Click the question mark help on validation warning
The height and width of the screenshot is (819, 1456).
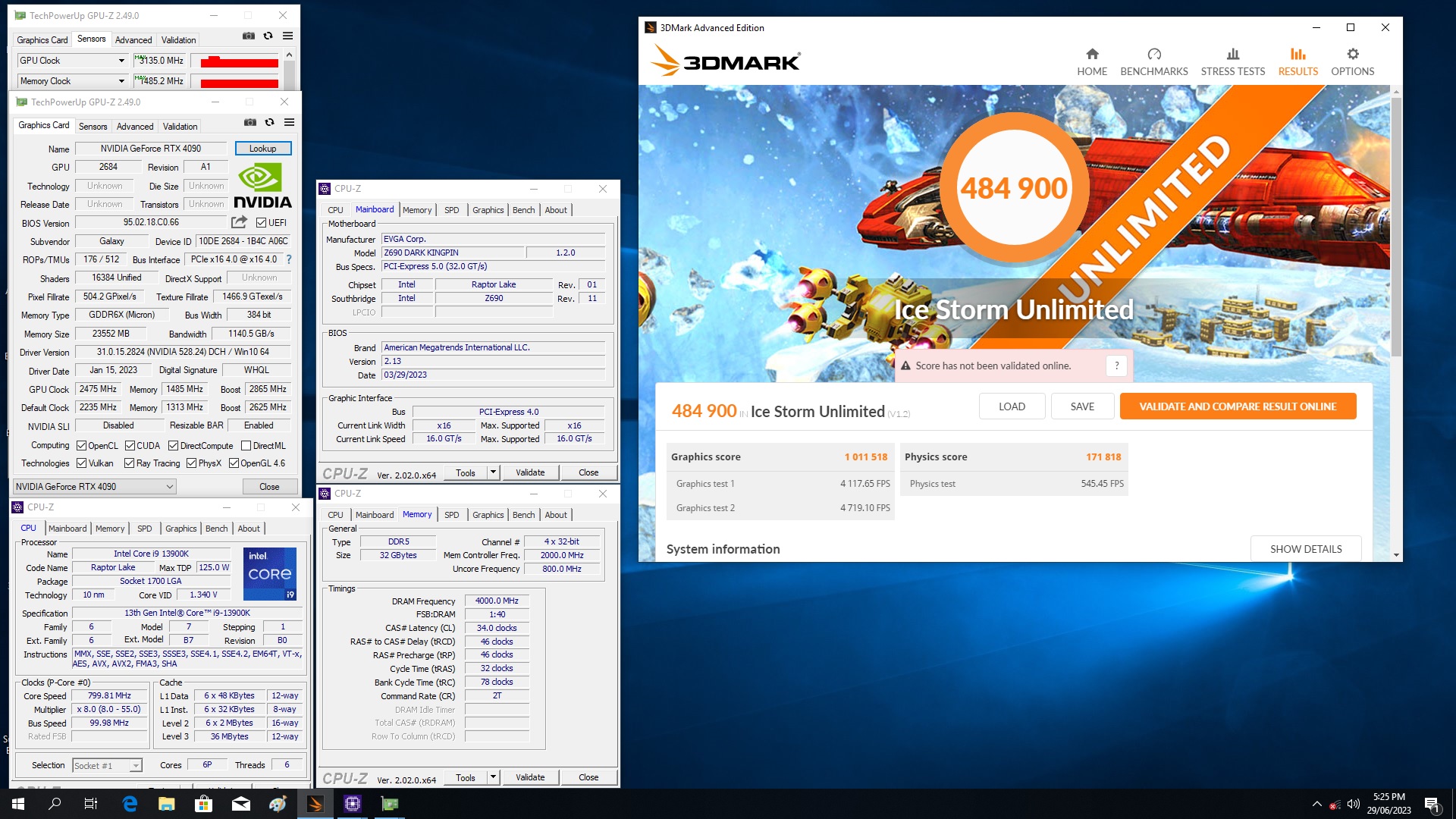[x=1116, y=366]
